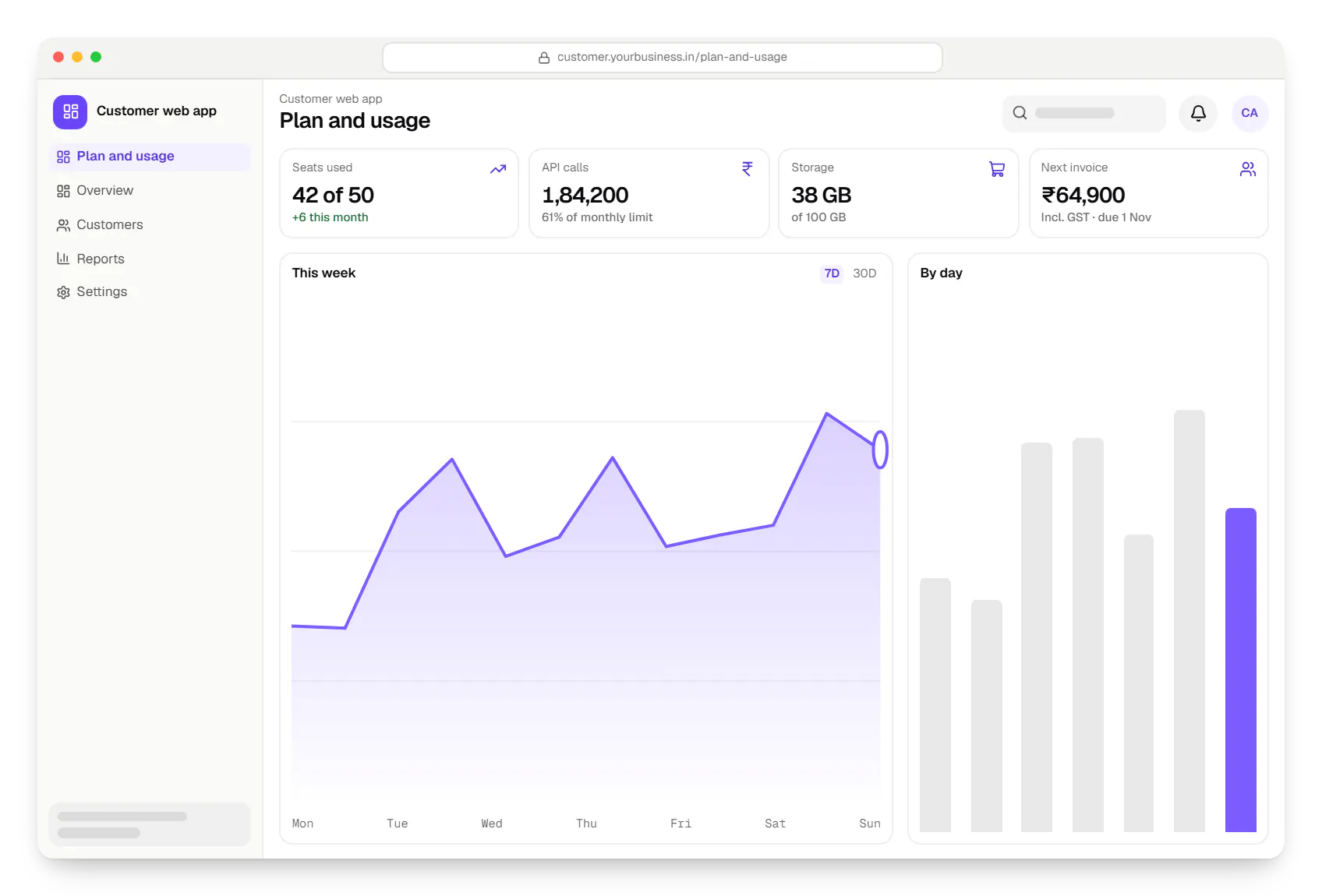Click the '₹64,900' invoice amount

[x=1083, y=195]
